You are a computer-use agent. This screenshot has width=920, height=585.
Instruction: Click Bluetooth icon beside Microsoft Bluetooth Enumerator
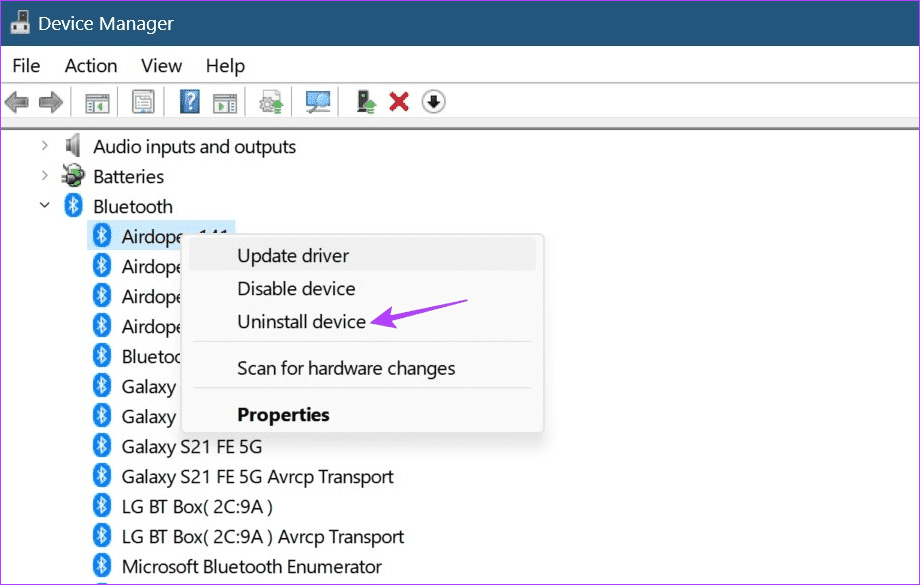tap(102, 566)
